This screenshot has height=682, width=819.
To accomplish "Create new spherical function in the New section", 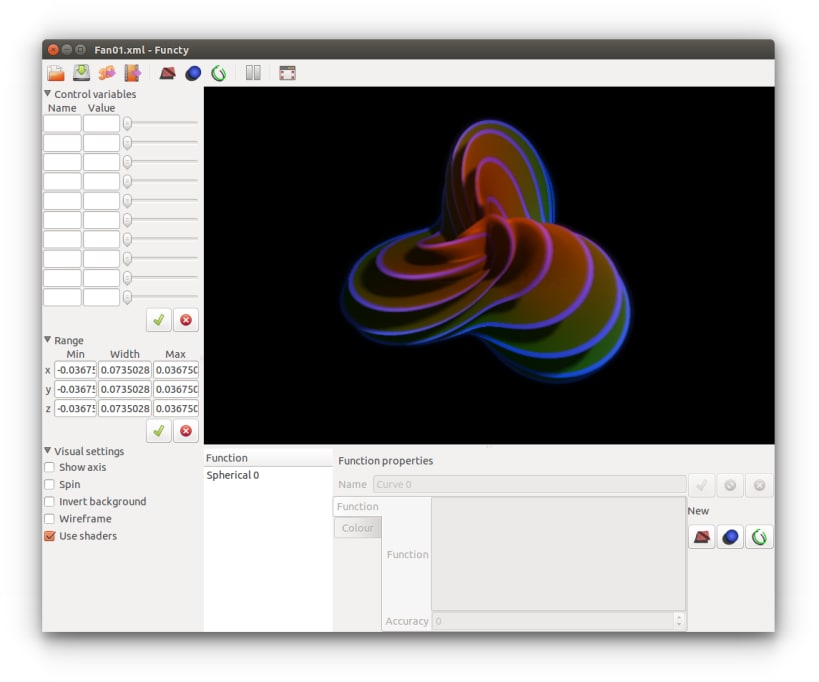I will [730, 537].
